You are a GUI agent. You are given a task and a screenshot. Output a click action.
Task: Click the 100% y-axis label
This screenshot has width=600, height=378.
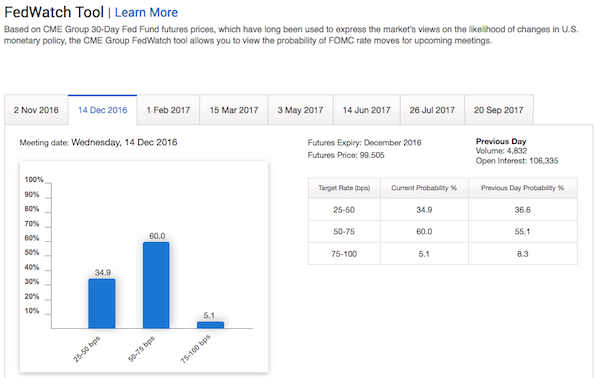pos(34,180)
